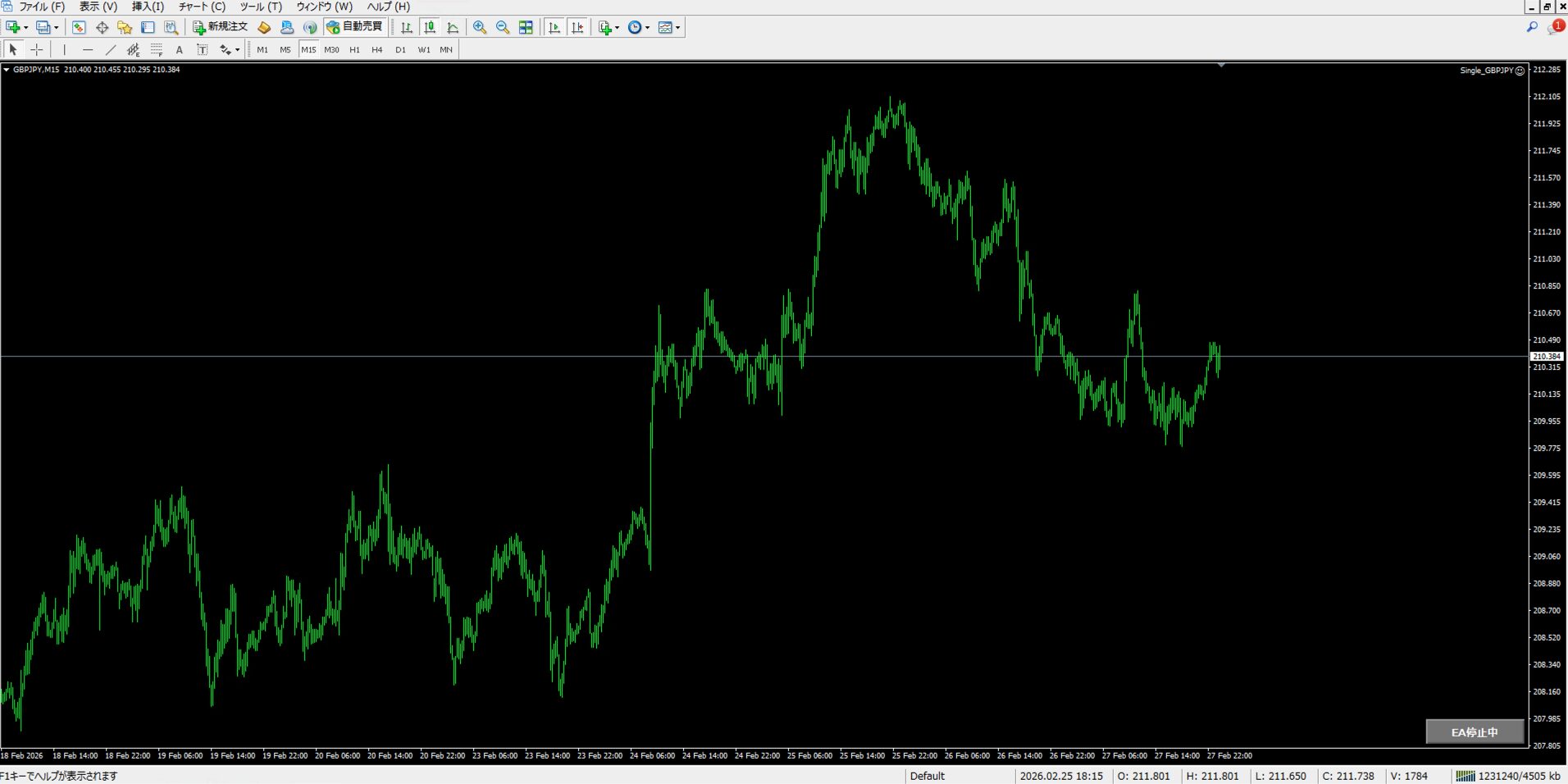Expand the arrows objects dropdown
Viewport: 1568px width, 784px height.
coord(237,50)
